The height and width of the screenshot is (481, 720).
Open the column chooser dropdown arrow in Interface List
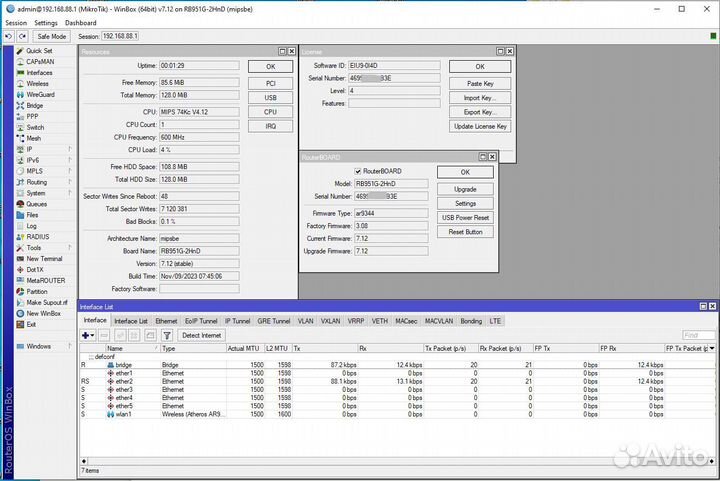pyautogui.click(x=712, y=348)
